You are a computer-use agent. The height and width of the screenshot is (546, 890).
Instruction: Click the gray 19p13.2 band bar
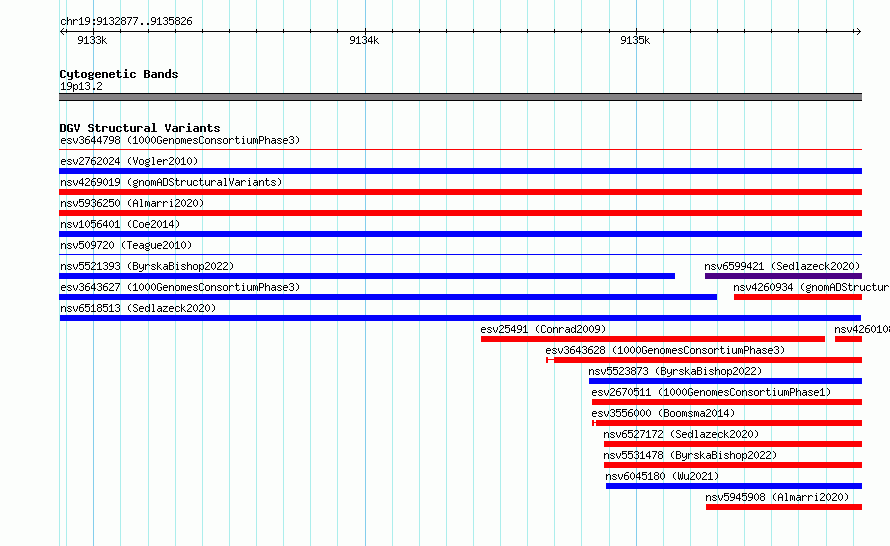click(460, 97)
